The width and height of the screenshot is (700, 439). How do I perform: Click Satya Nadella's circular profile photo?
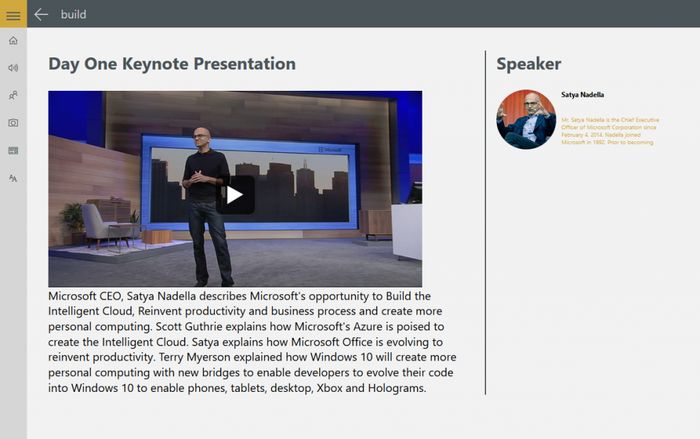tap(526, 119)
